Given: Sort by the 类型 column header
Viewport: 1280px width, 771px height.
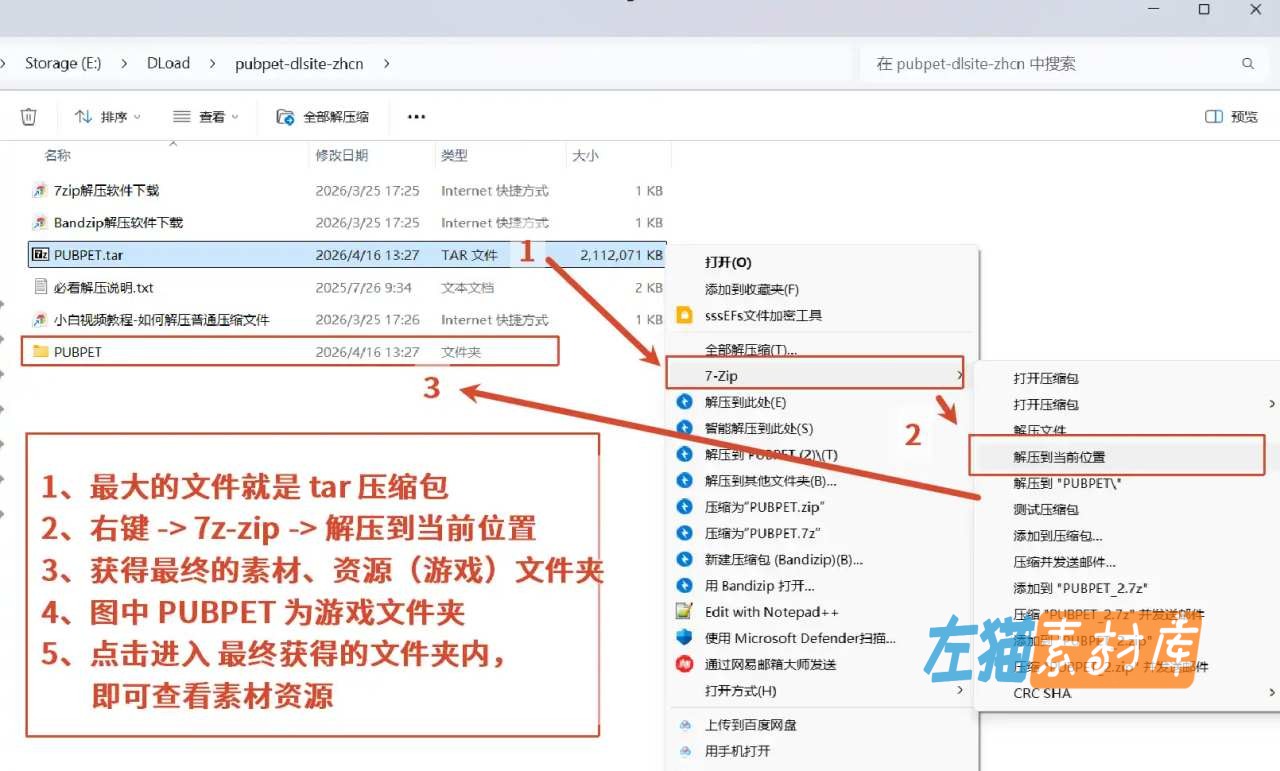Looking at the screenshot, I should click(x=454, y=155).
